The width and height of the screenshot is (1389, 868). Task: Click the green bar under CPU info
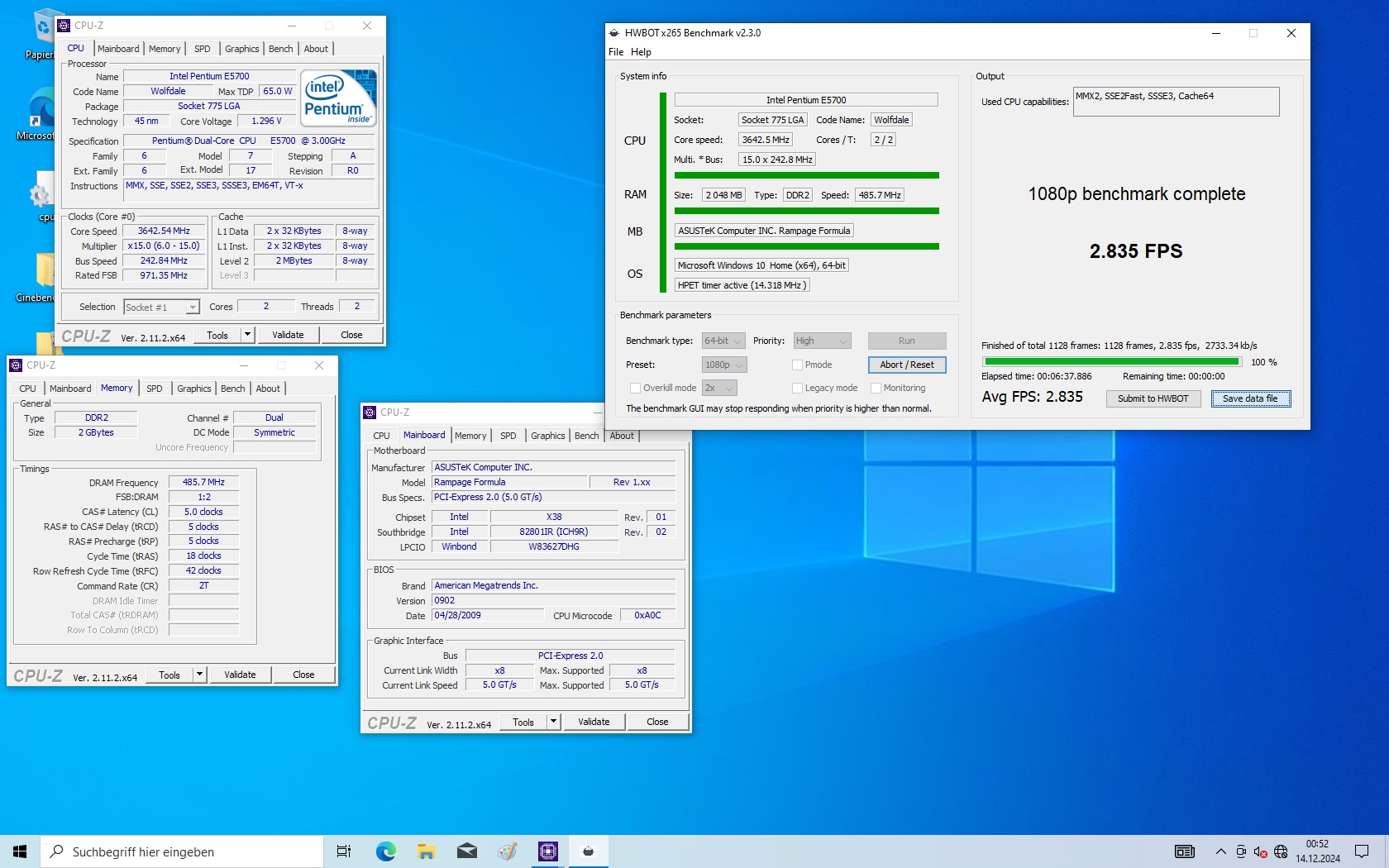[x=806, y=175]
